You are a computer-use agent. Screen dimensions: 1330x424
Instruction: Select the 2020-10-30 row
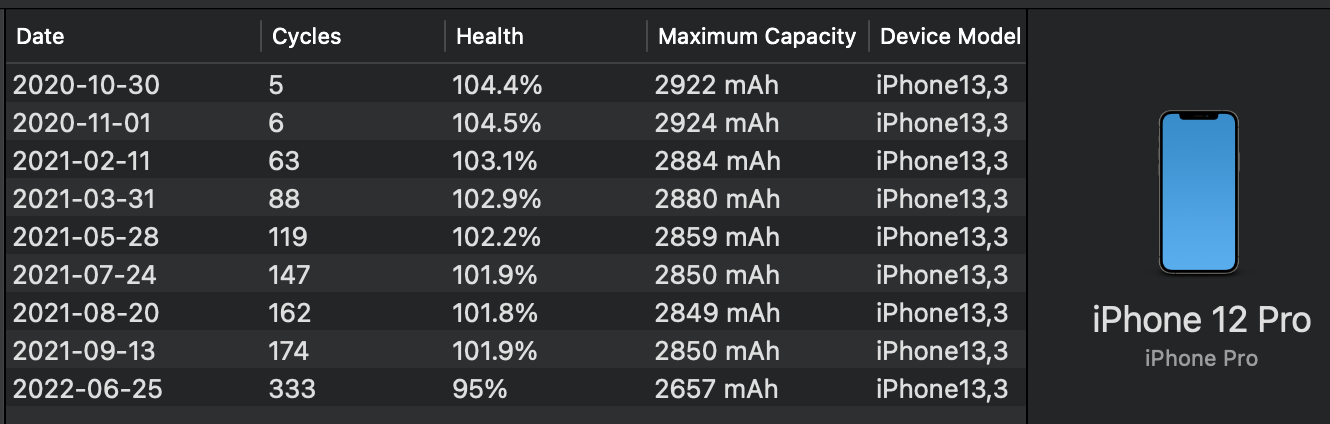click(516, 86)
